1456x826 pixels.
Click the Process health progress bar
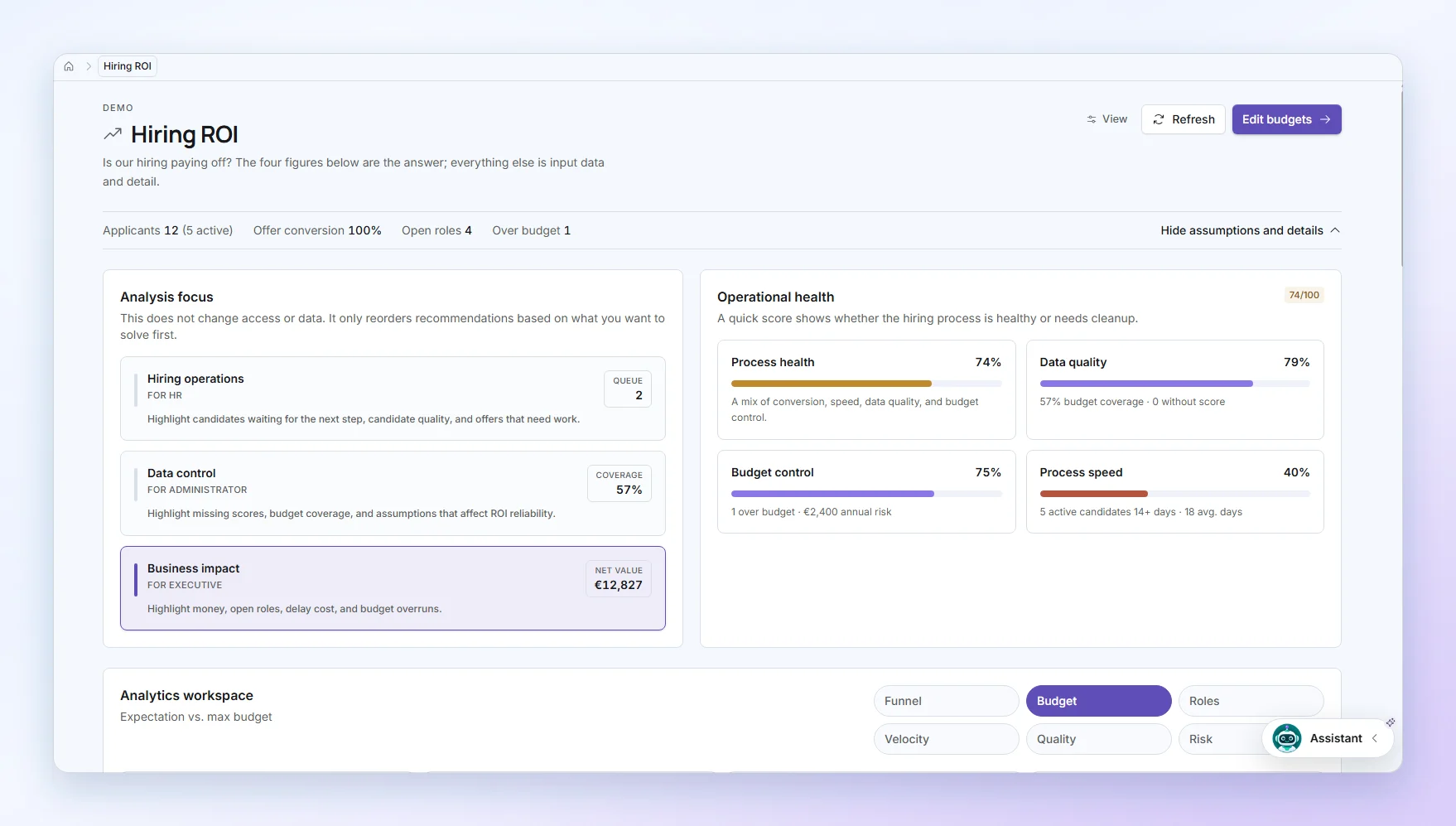(866, 384)
